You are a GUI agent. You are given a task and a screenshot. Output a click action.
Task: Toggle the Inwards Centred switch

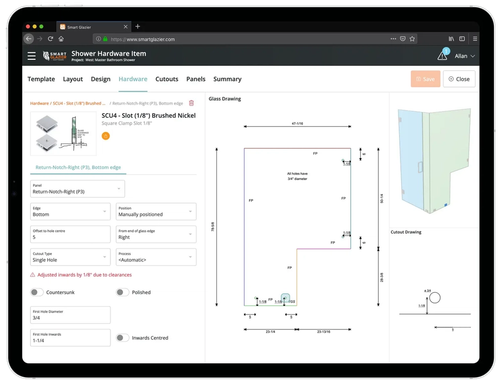[x=122, y=338]
